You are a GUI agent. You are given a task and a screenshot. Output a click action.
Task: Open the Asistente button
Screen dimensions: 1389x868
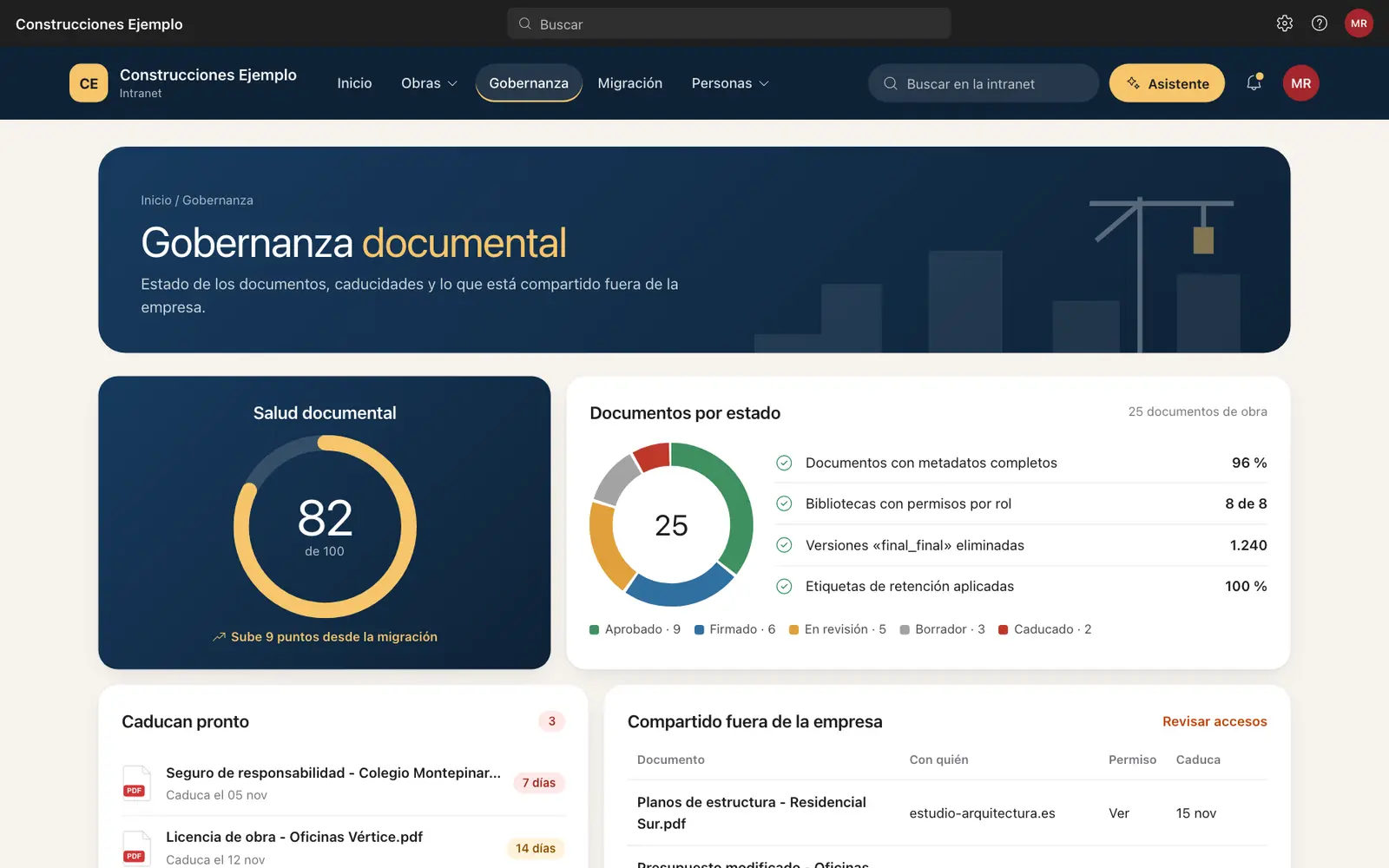[1167, 83]
